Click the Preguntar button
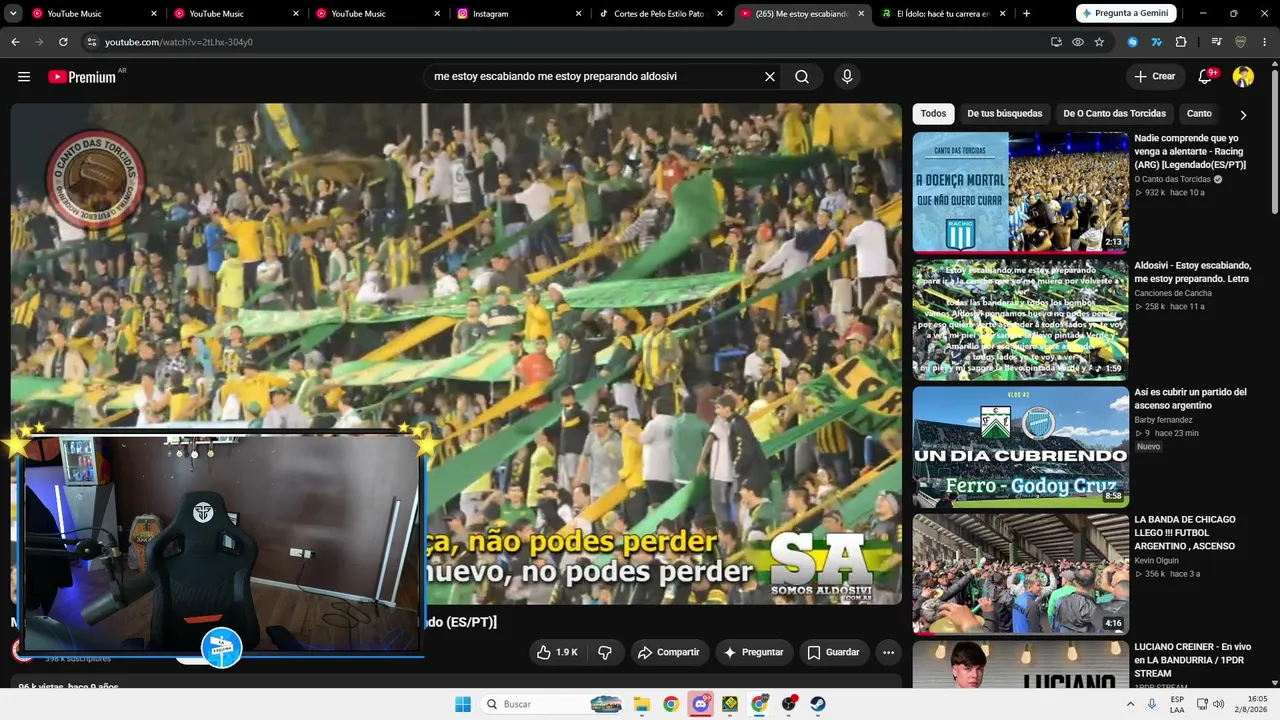This screenshot has height=720, width=1280. pos(754,652)
